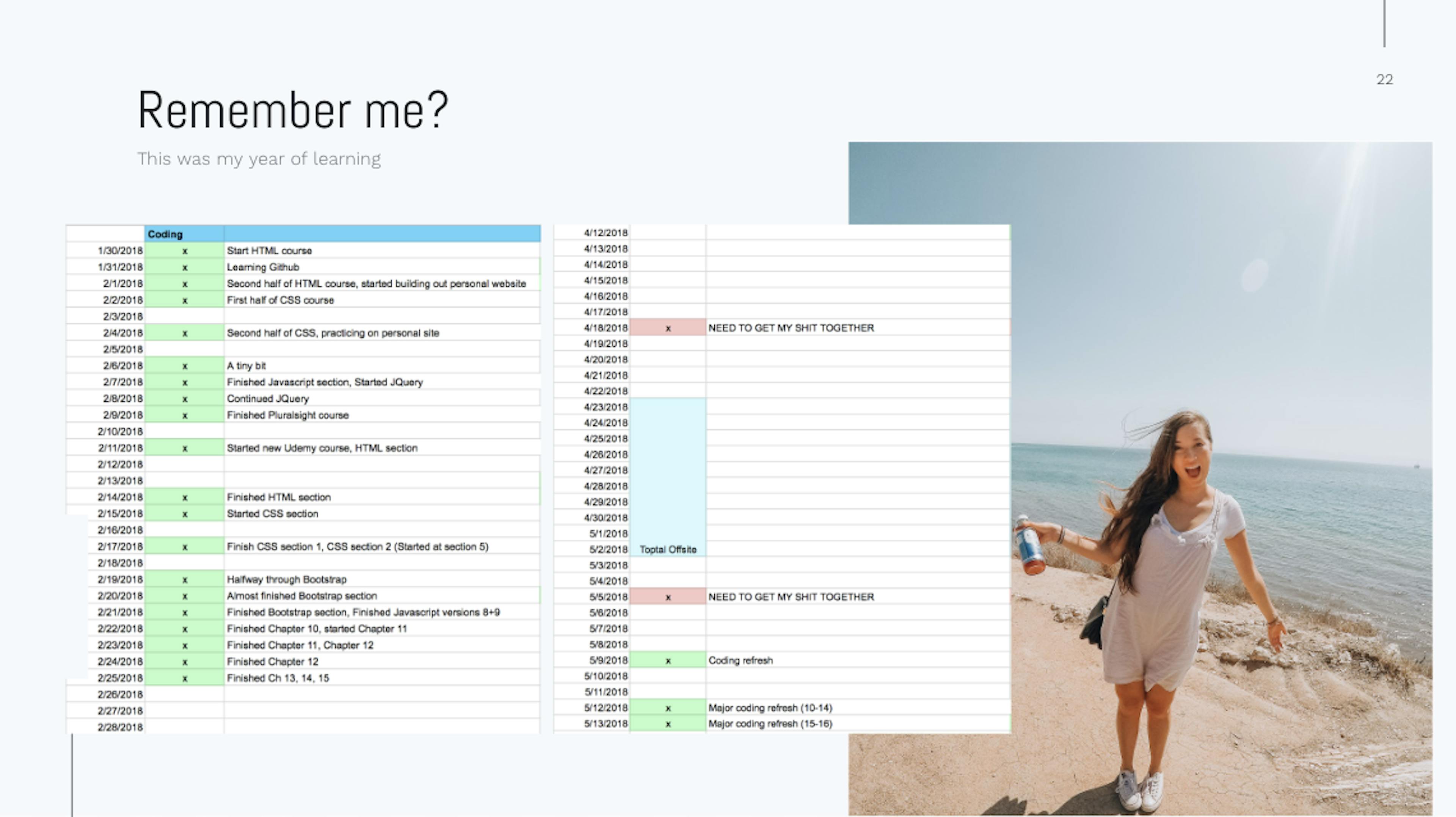Select the date cell 5/13/2018

[x=592, y=723]
